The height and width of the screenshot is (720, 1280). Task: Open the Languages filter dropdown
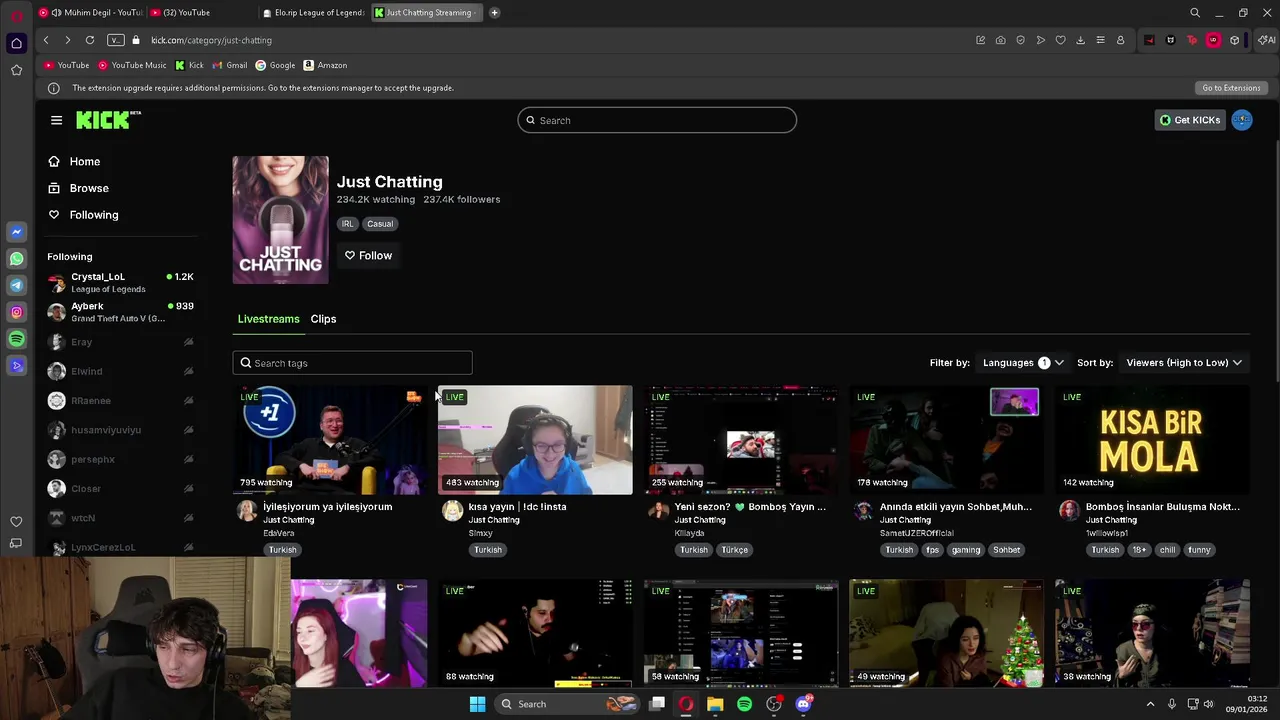click(1022, 363)
